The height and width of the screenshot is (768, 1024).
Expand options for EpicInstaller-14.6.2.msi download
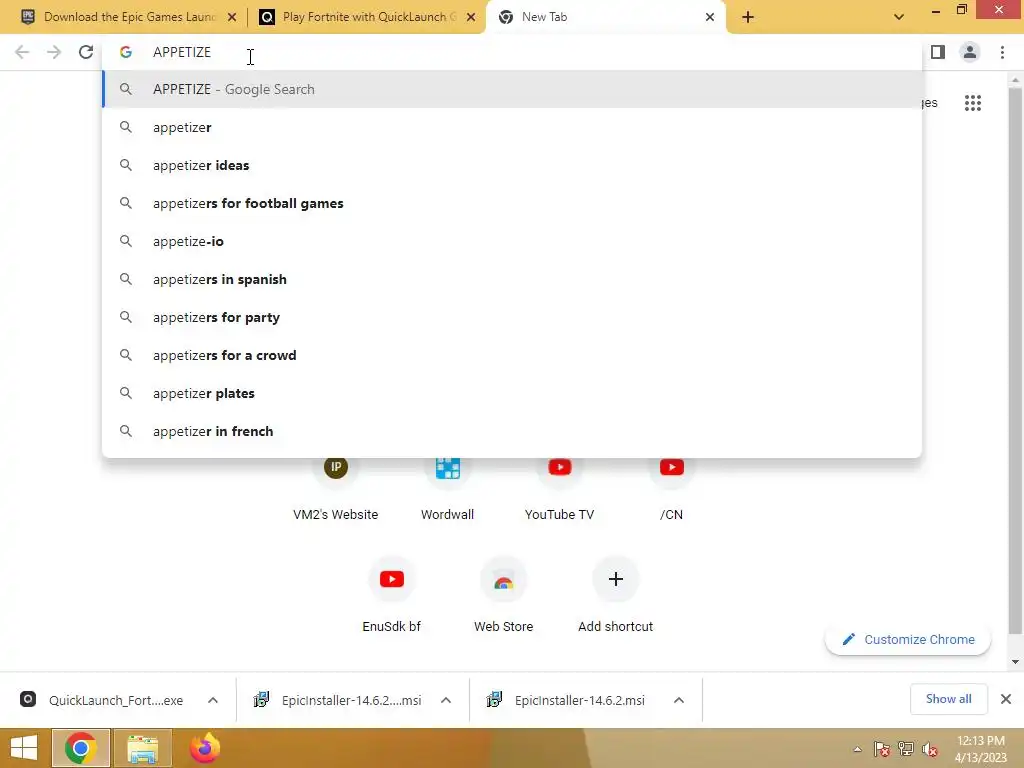[x=679, y=700]
